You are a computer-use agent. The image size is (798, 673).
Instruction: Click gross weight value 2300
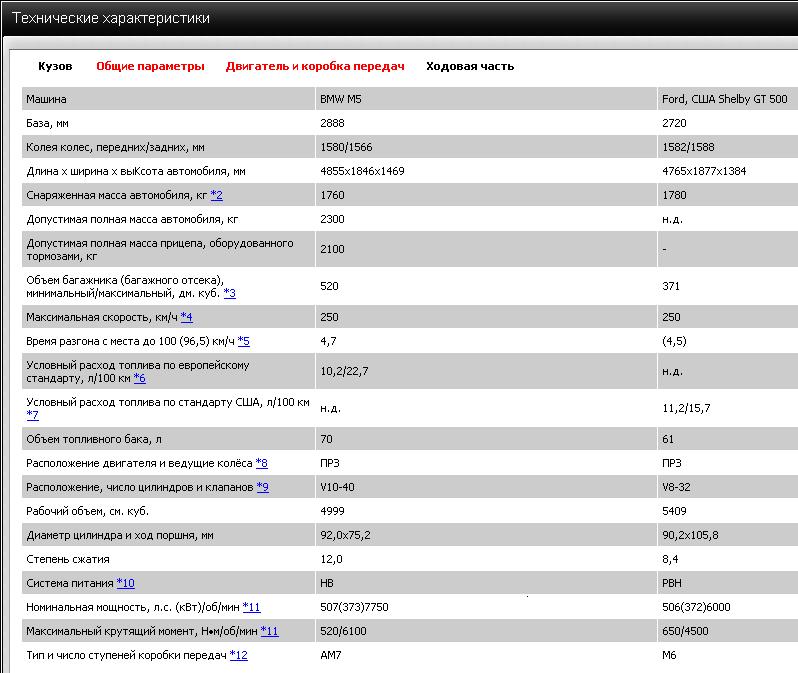(332, 219)
